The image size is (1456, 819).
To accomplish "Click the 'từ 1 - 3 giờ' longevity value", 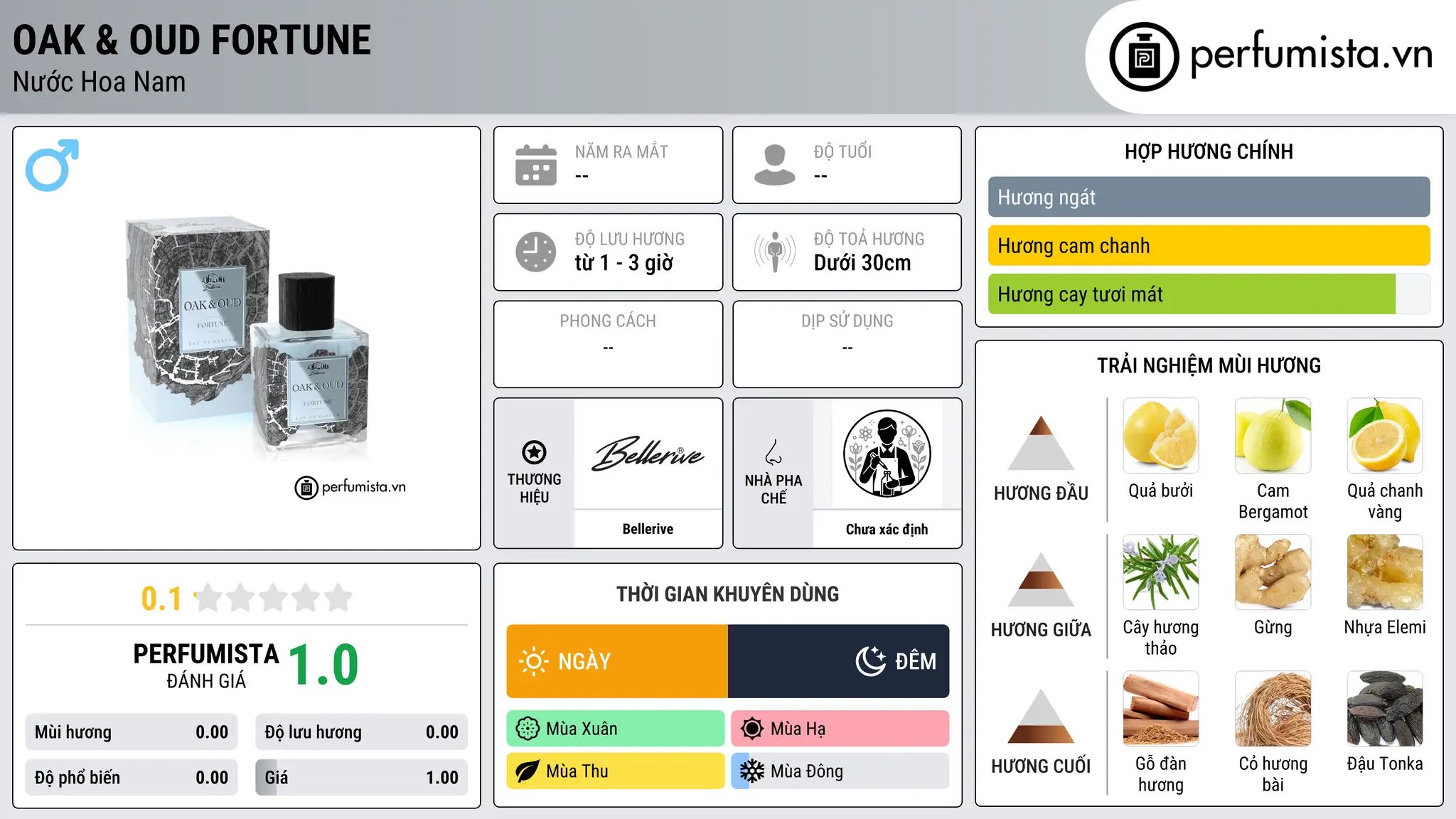I will [x=624, y=263].
